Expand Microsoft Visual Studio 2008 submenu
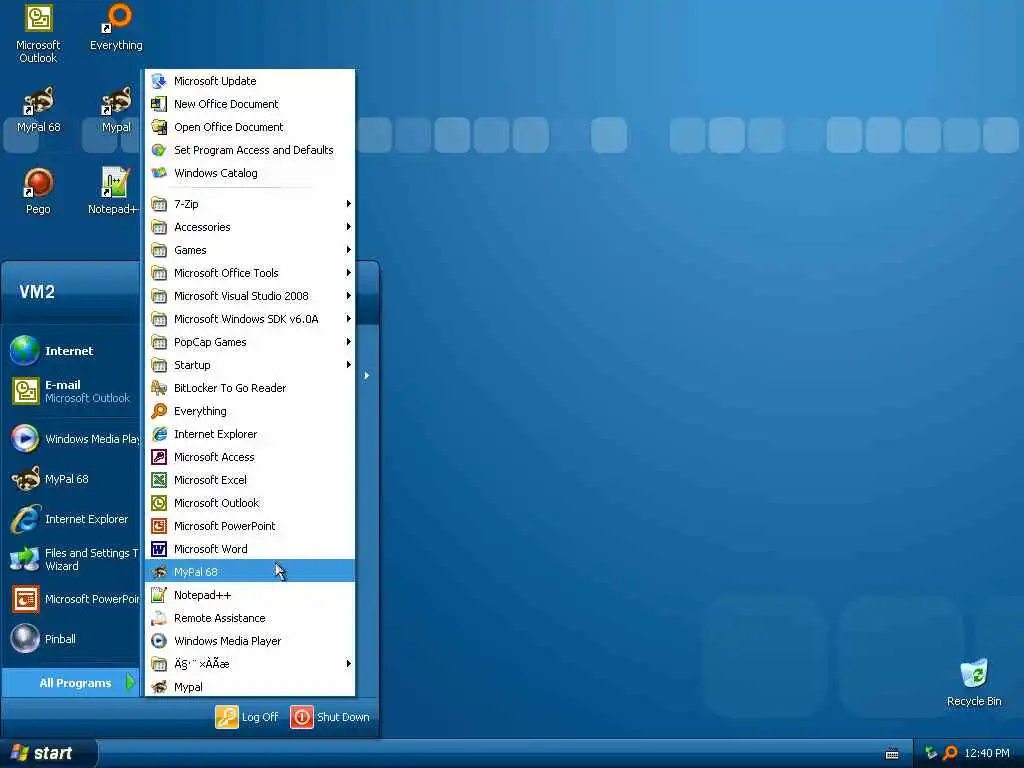 (x=250, y=296)
